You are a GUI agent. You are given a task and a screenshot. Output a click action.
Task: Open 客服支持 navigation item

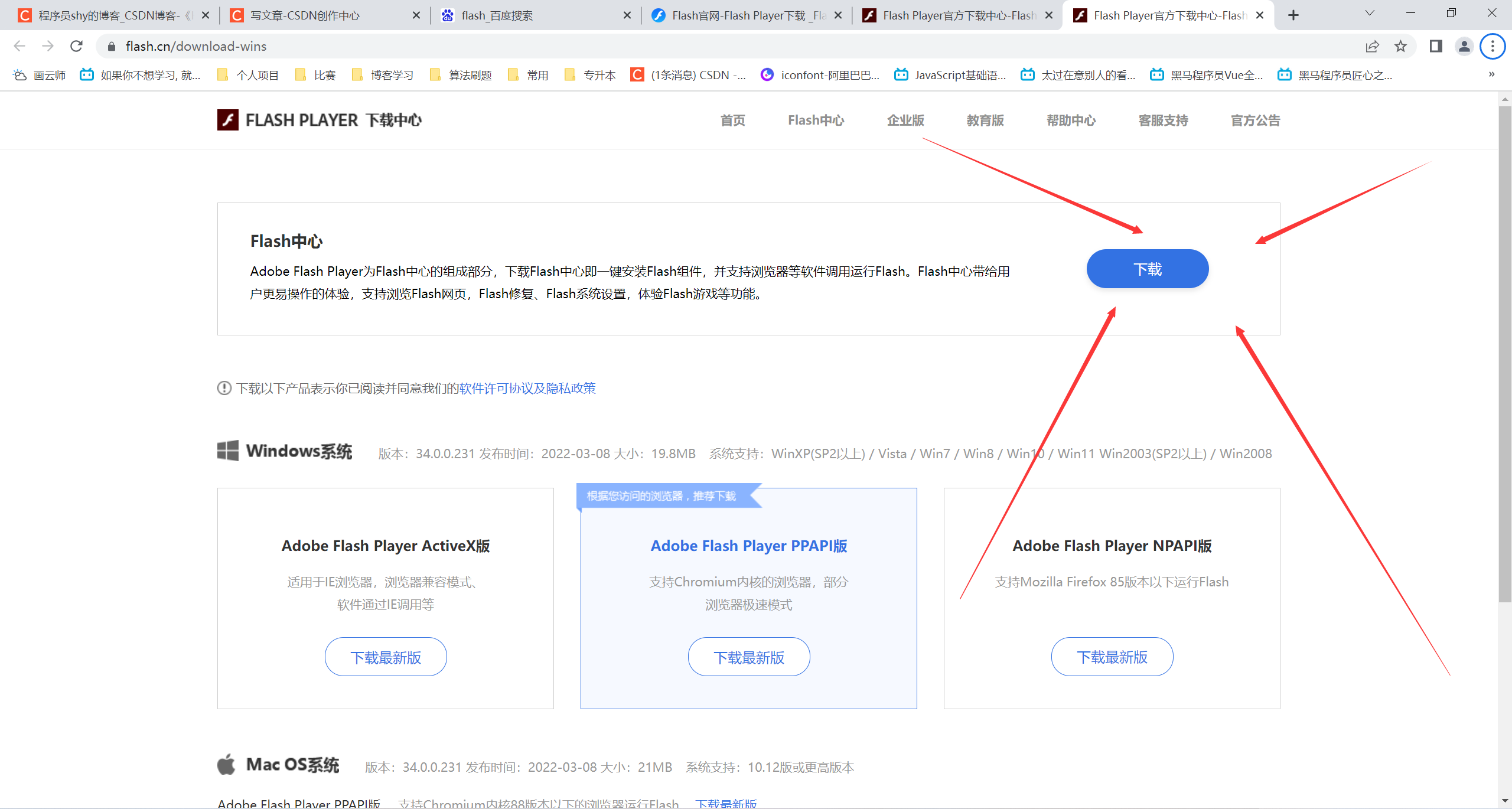click(1164, 120)
